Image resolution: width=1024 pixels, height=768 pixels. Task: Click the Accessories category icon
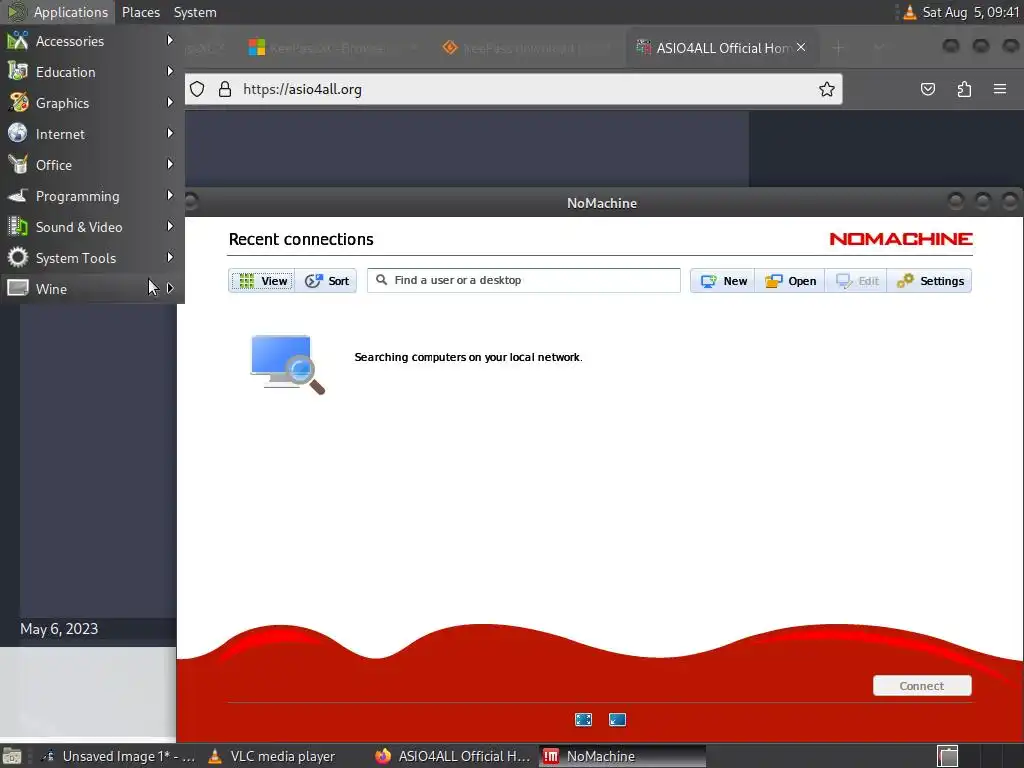(x=18, y=40)
